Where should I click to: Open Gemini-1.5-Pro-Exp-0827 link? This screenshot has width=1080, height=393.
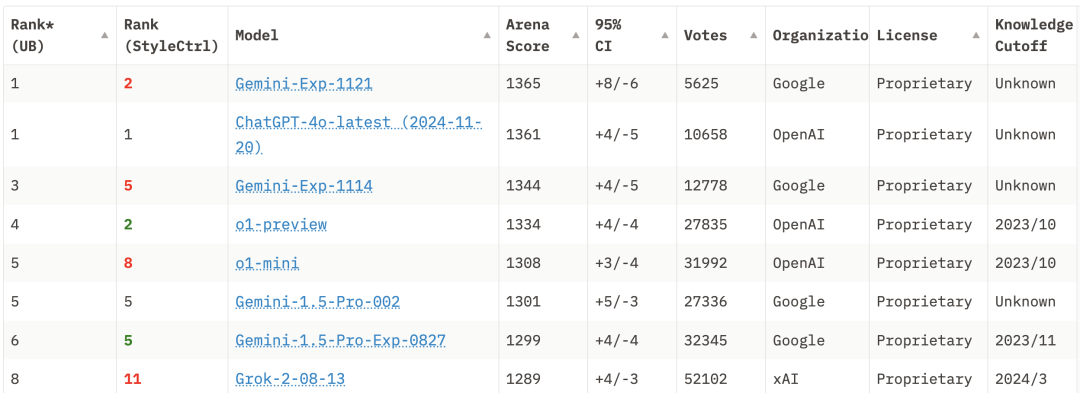coord(340,341)
